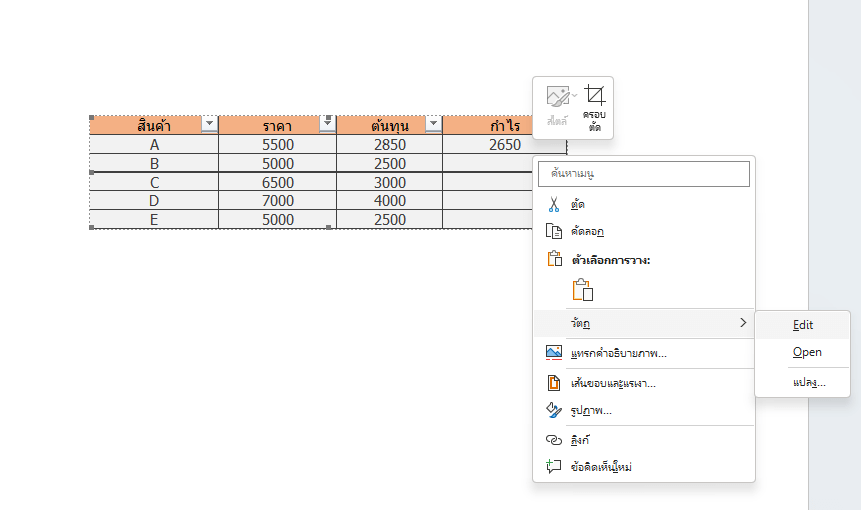This screenshot has height=510, width=861.
Task: Click the insert caption image icon
Action: coord(554,352)
